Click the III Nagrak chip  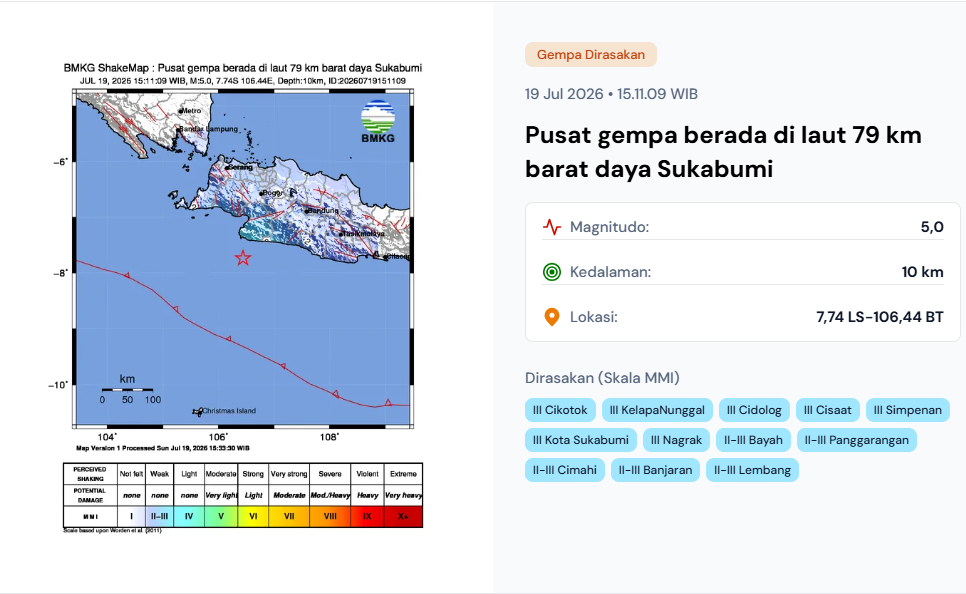pyautogui.click(x=676, y=440)
